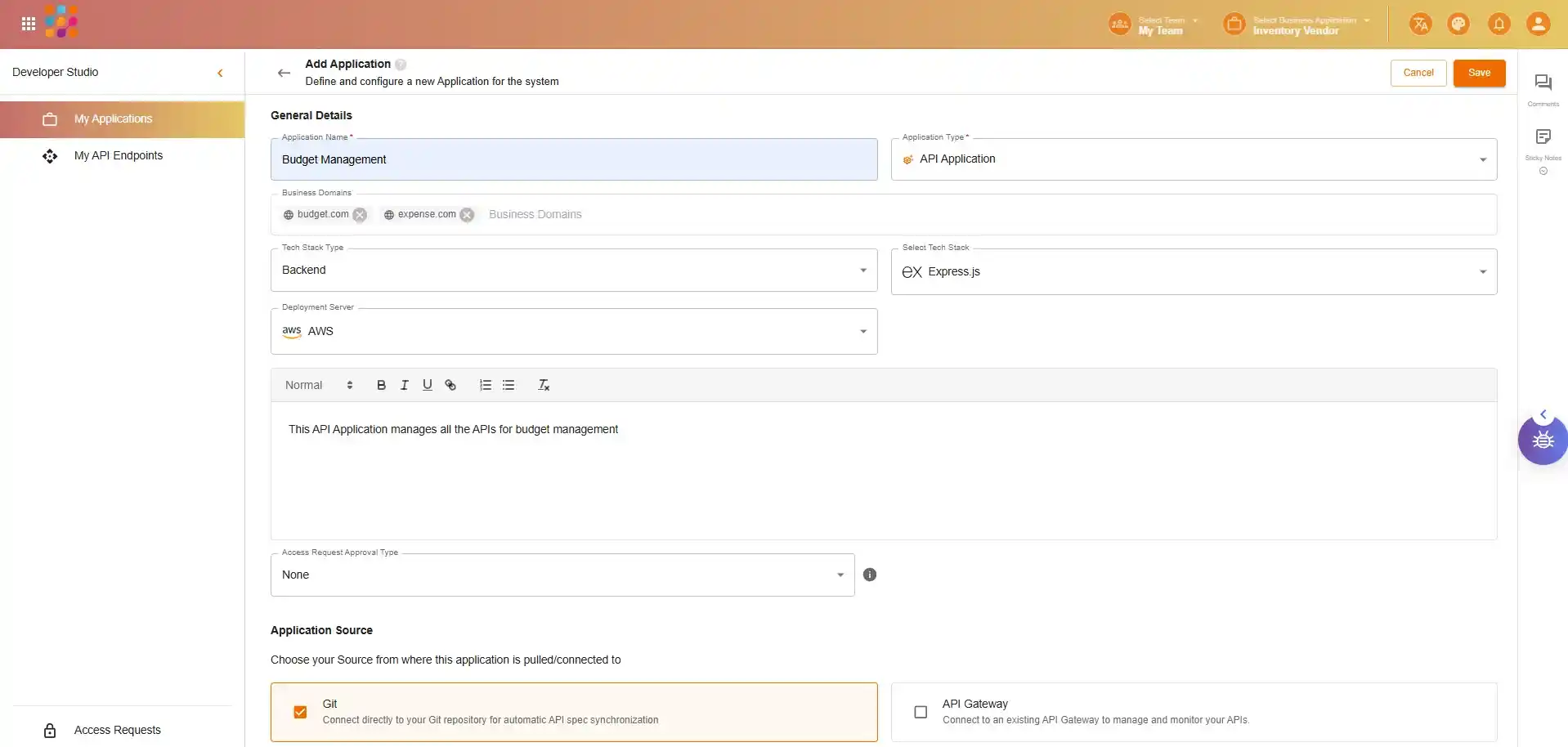
Task: Create an ordered numbered list
Action: [x=485, y=385]
